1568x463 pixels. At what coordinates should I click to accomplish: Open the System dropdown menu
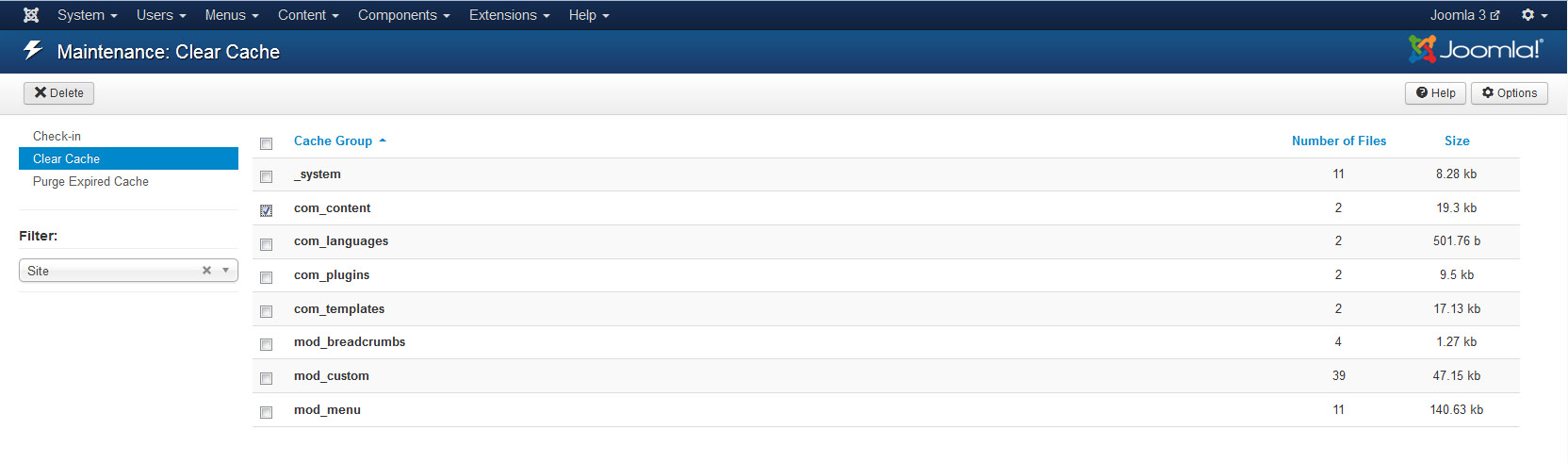87,15
